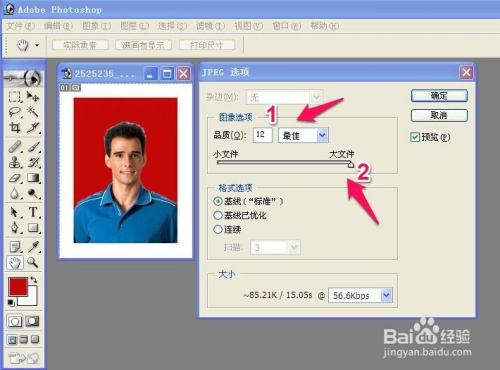This screenshot has width=500, height=370.
Task: Select the Zoom magnifier tool
Action: (x=33, y=263)
